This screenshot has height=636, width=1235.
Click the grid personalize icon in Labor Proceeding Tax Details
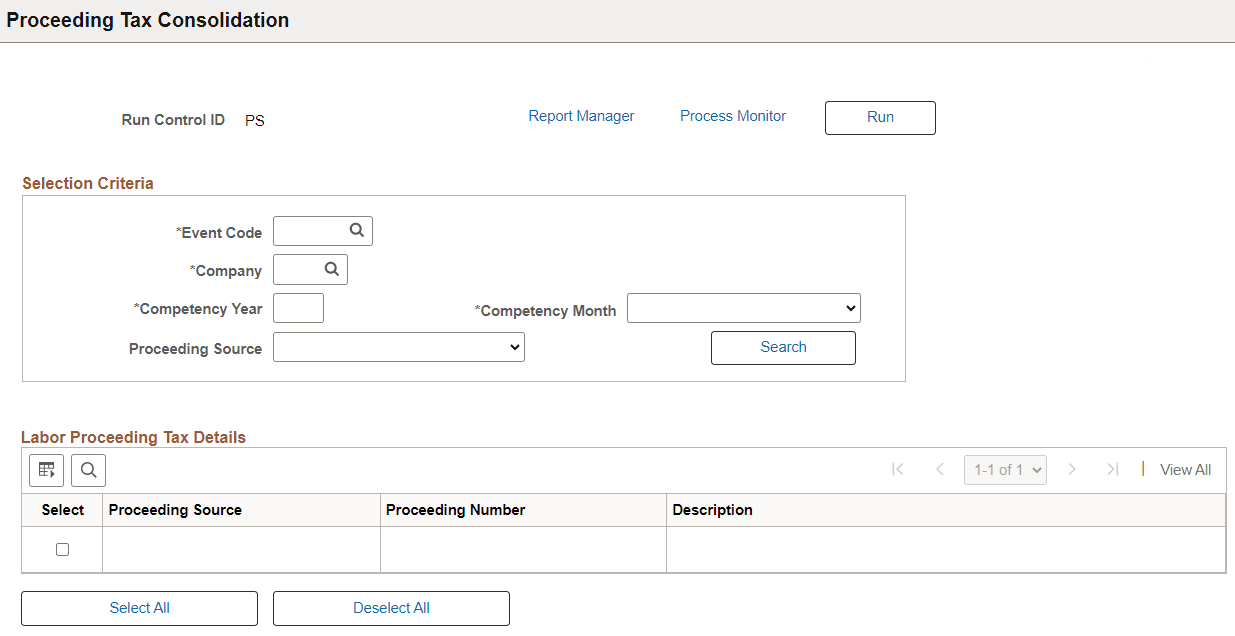(46, 470)
